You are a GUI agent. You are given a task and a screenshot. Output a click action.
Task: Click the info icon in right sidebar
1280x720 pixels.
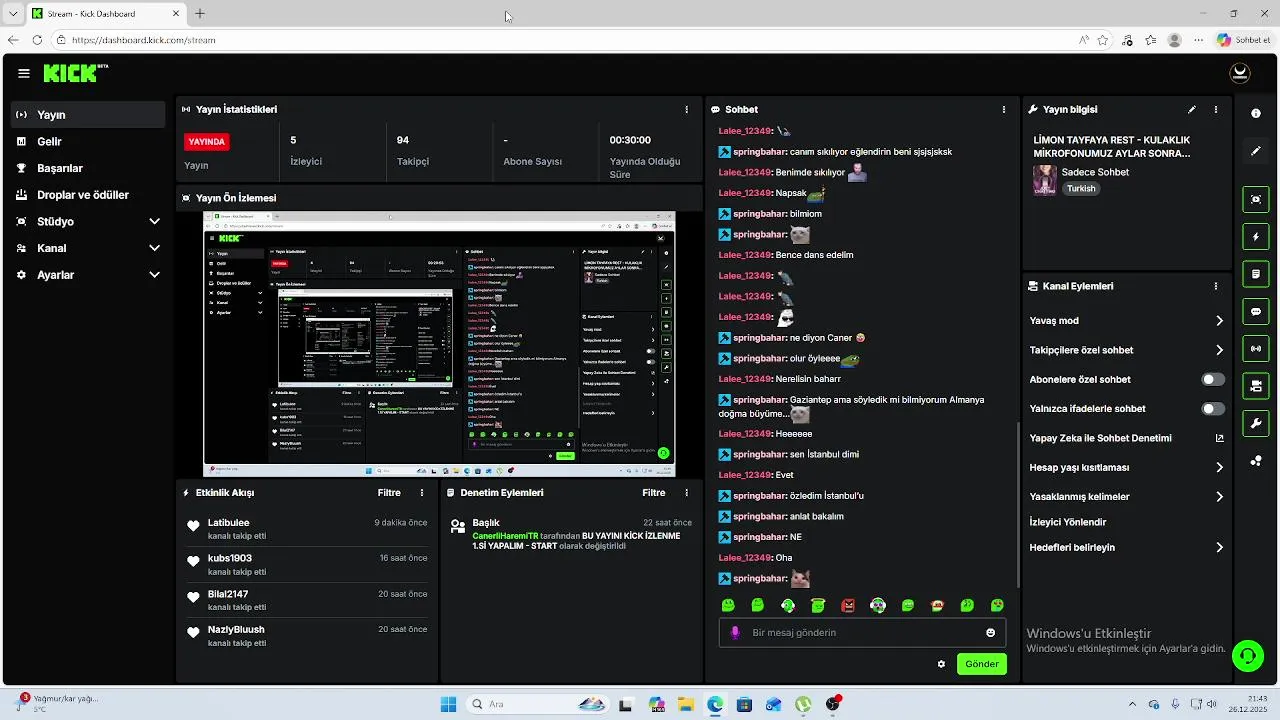click(x=1256, y=113)
